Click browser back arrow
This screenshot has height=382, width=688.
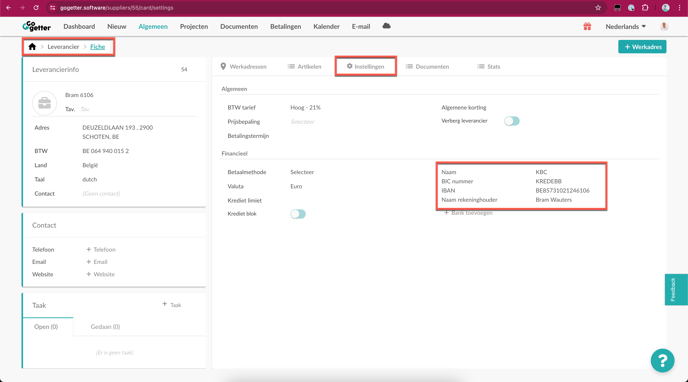click(8, 7)
